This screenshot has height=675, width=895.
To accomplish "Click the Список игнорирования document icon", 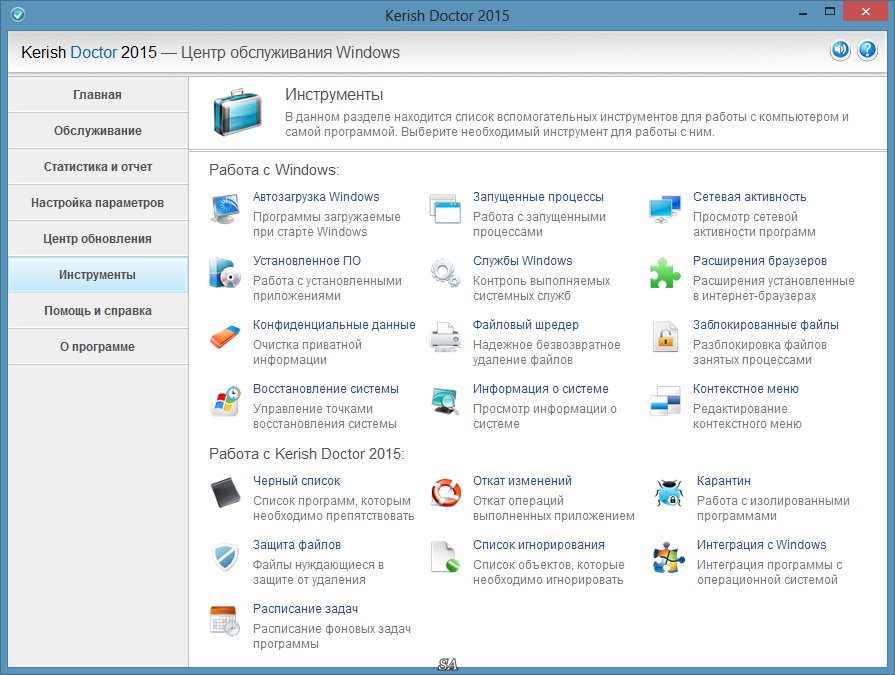I will click(445, 556).
